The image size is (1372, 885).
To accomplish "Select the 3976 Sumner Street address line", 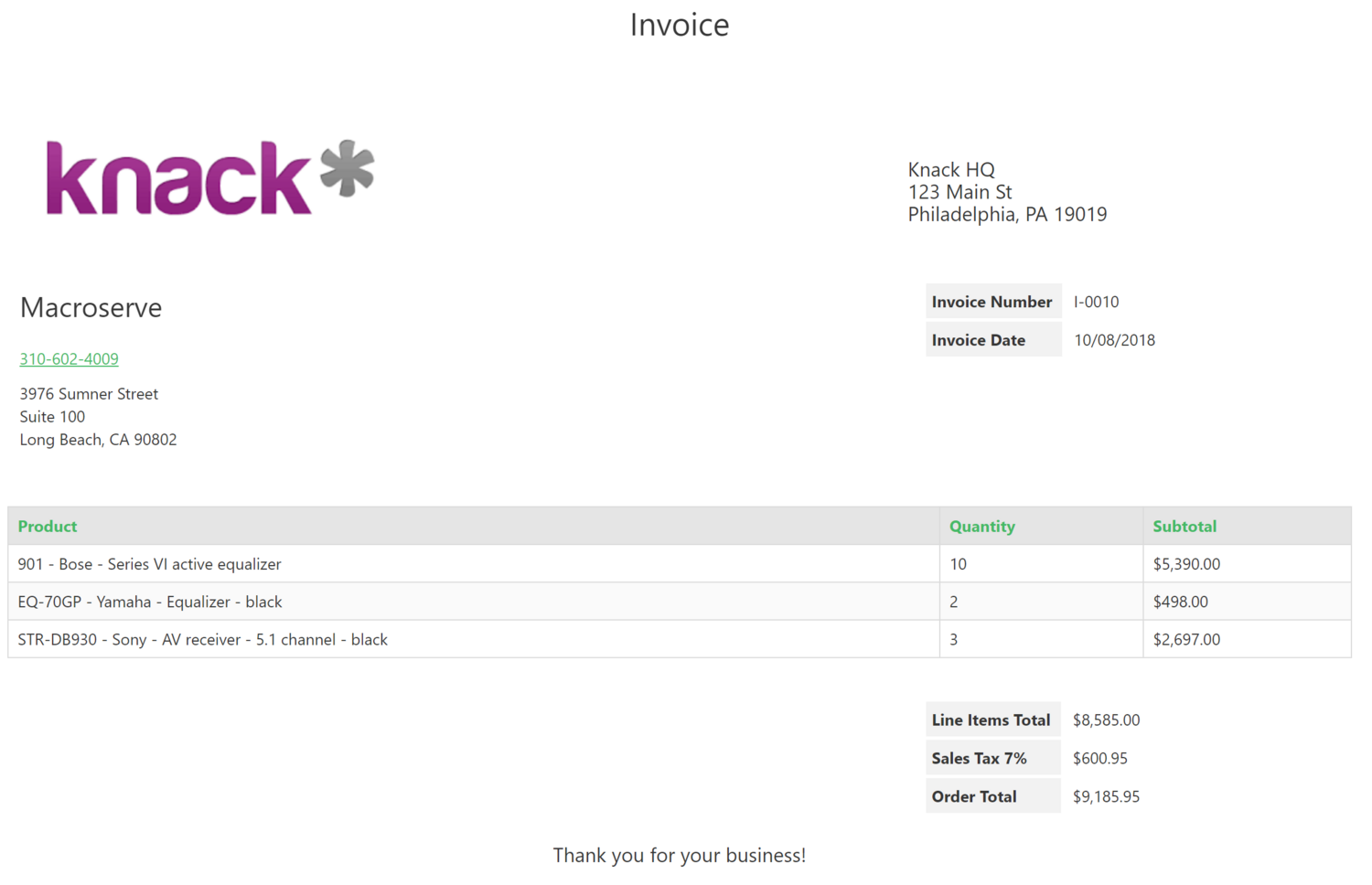I will coord(89,394).
